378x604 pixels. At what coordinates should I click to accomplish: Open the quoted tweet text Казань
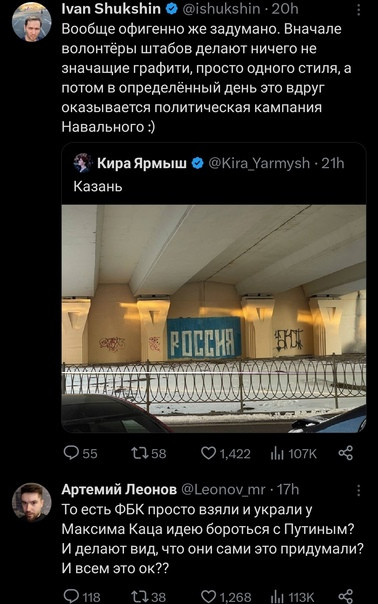coord(98,186)
